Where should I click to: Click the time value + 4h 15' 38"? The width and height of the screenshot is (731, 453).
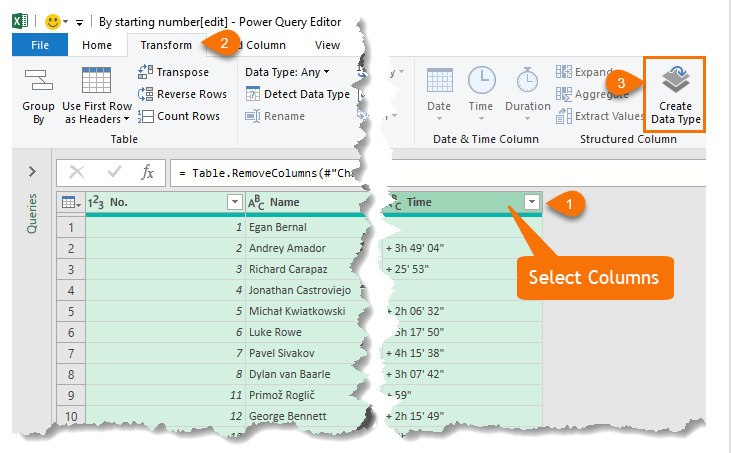[415, 353]
